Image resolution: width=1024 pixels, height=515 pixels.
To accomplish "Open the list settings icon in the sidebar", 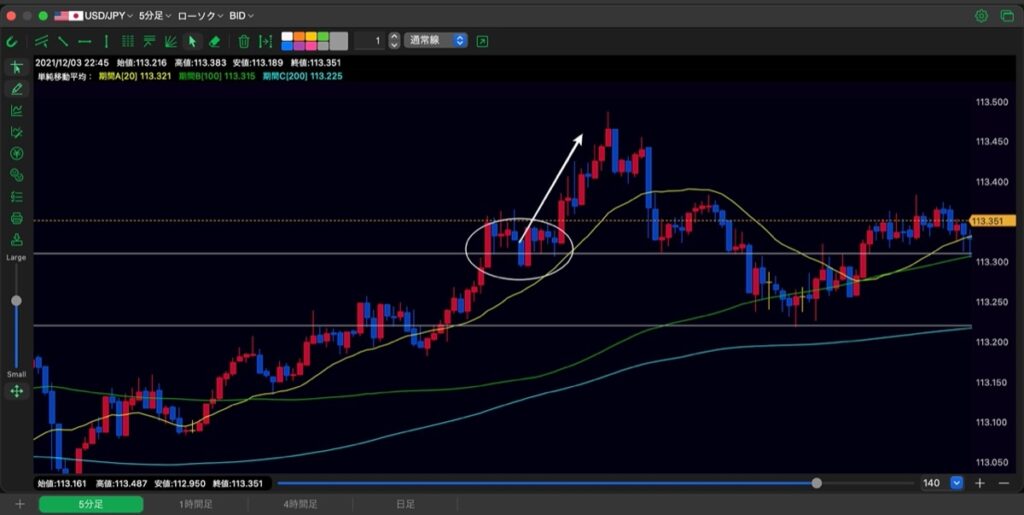I will tap(16, 196).
